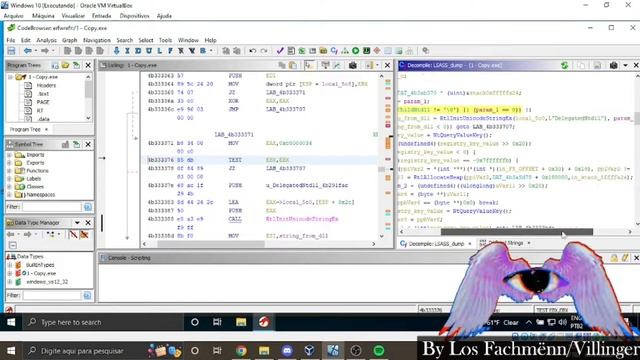Click the TEST EBX,EBX instruction line
The image size is (640, 360).
tap(261, 160)
